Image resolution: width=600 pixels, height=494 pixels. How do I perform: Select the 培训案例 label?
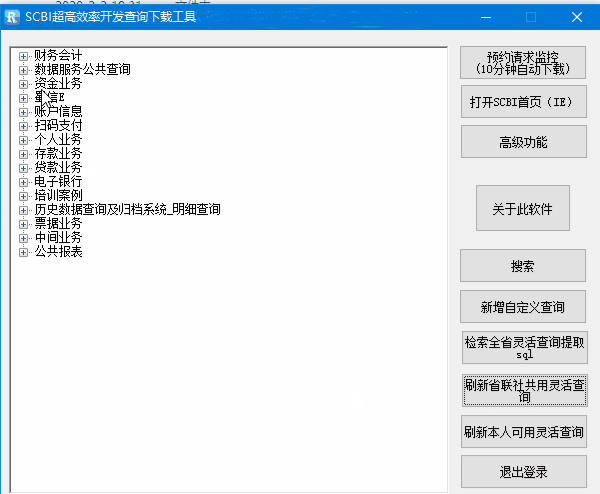[58, 195]
